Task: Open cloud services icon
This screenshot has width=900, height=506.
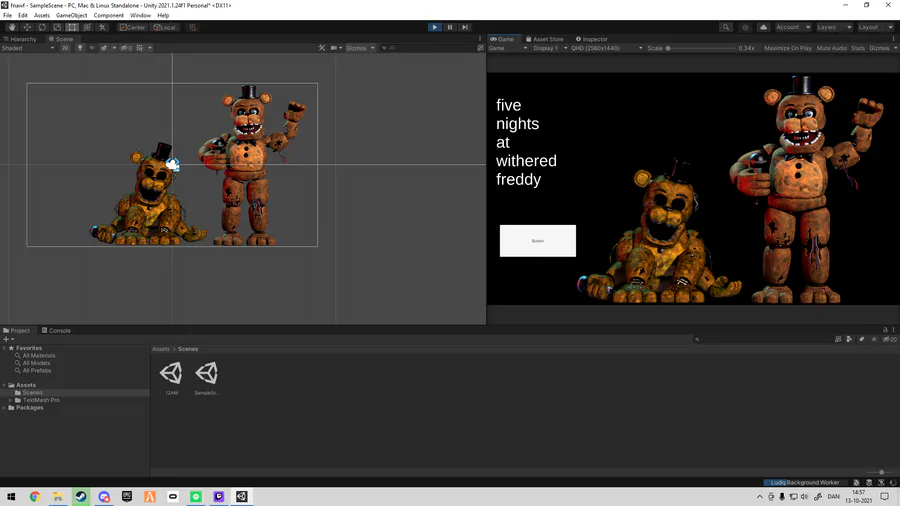Action: (x=763, y=27)
